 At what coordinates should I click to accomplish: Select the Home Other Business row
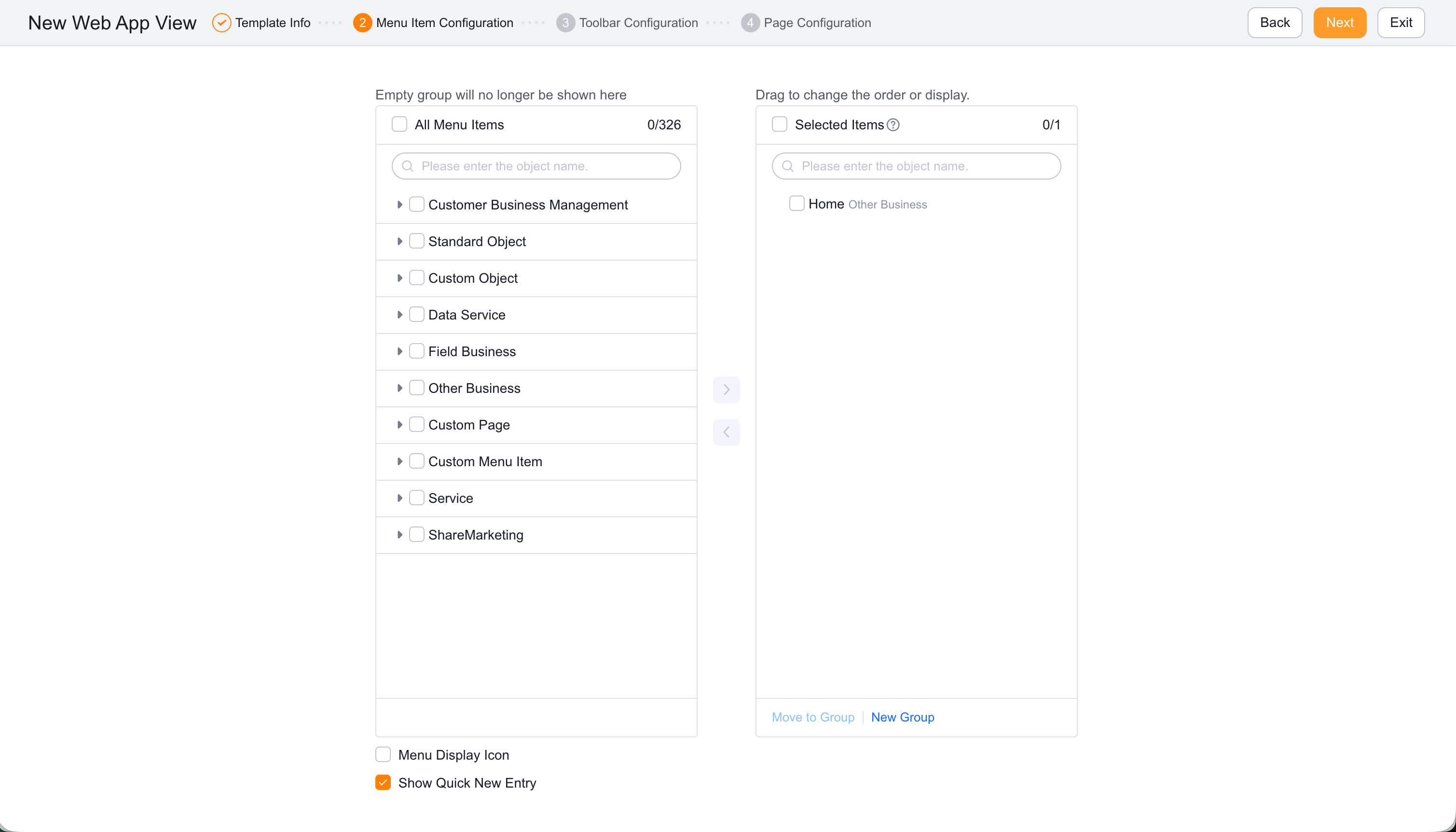[x=916, y=204]
